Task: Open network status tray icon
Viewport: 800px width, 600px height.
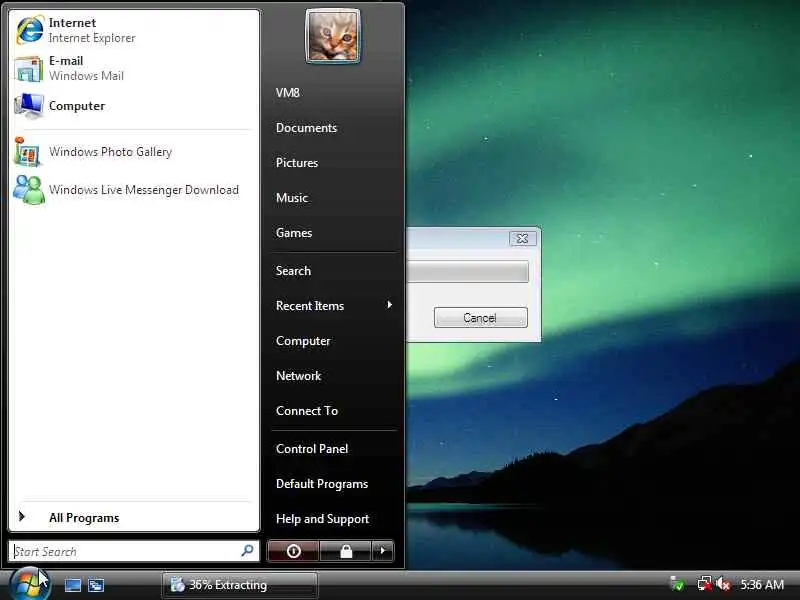Action: point(705,584)
